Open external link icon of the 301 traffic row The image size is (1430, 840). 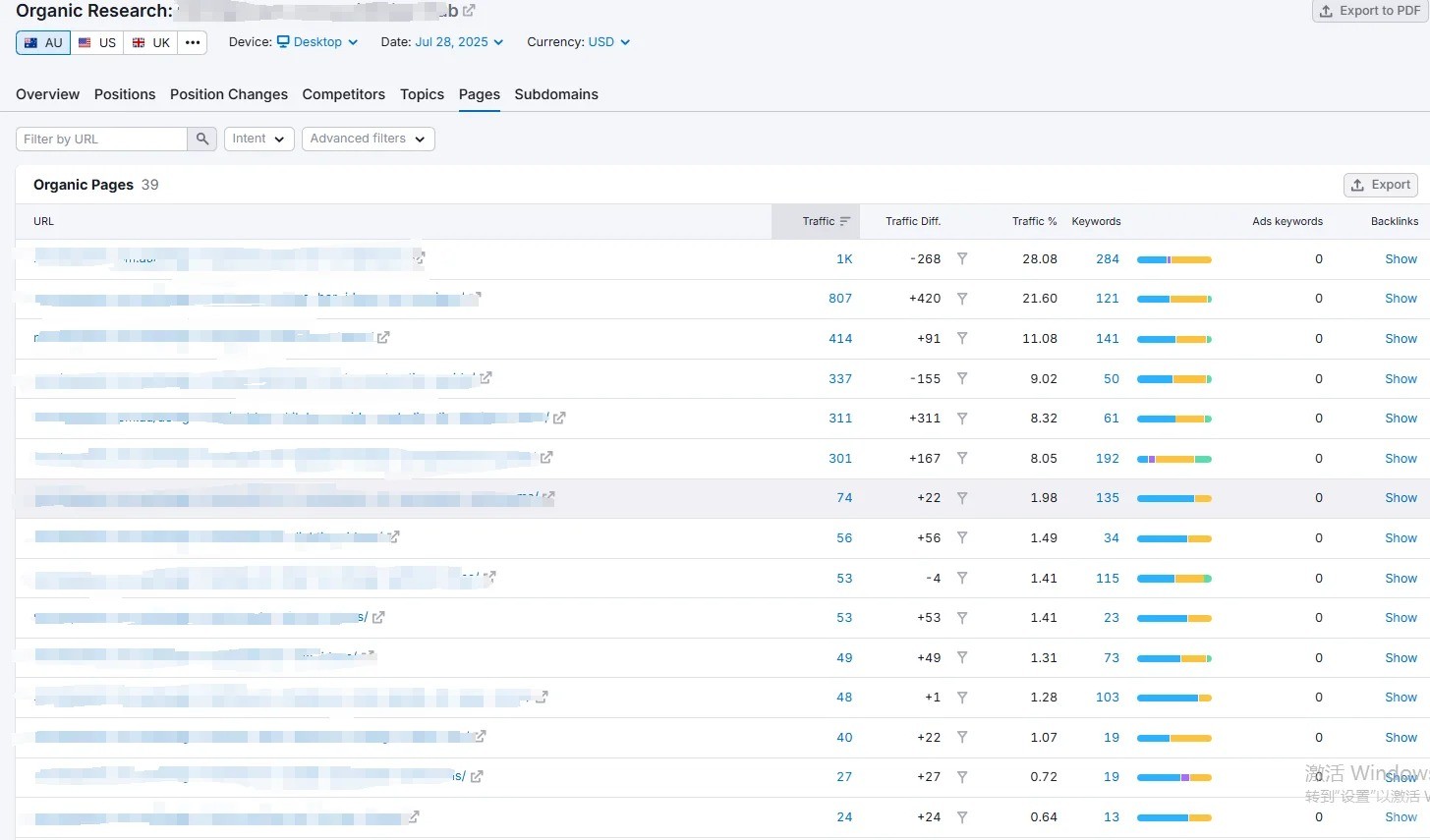[x=546, y=457]
